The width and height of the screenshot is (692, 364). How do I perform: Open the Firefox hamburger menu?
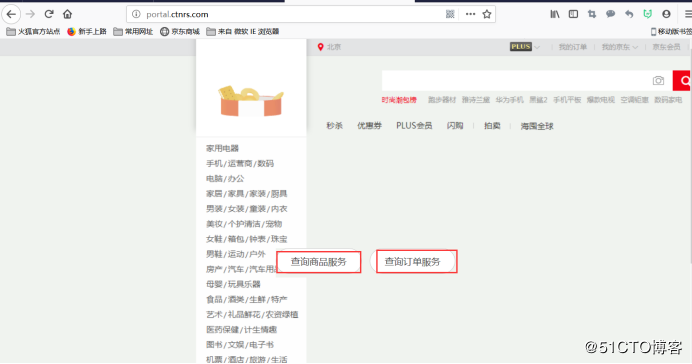[x=688, y=14]
